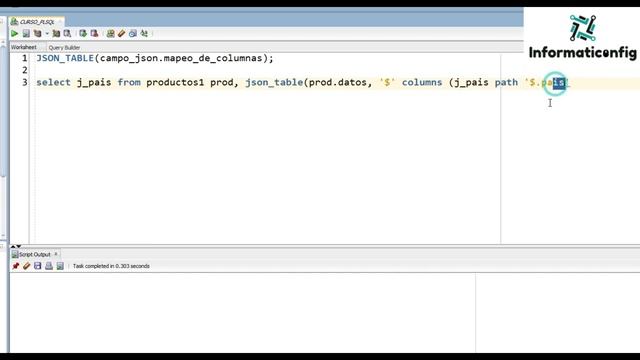Click the Unshared SQL Worksheet icon

(x=110, y=33)
